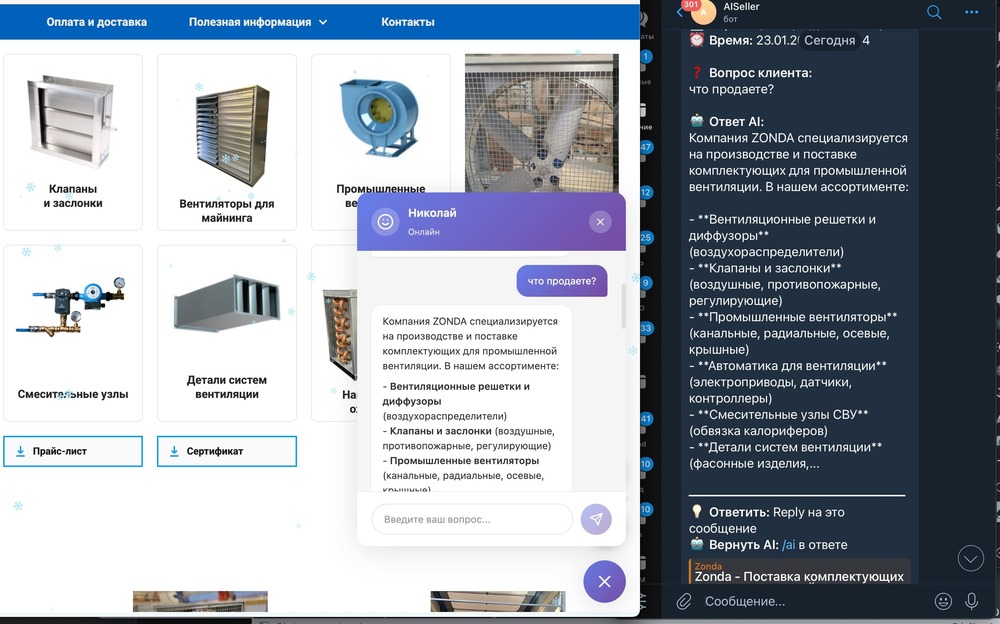Open search in the AISeller Telegram chat
Image resolution: width=1000 pixels, height=624 pixels.
933,13
